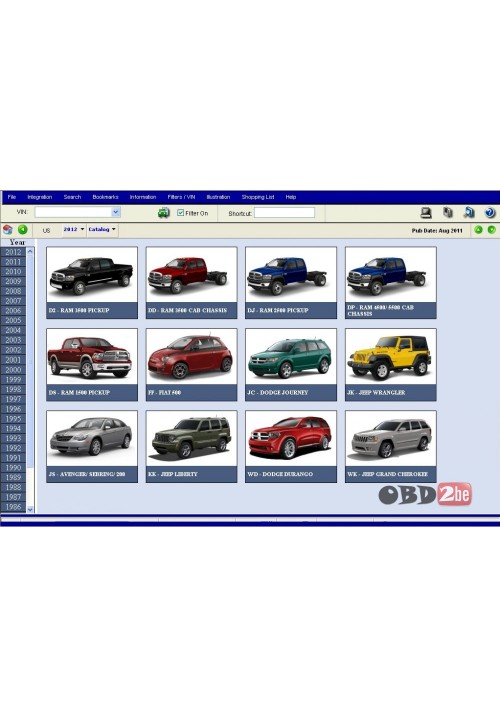Select the WK - JEEP GRAND CHEROKEE thumbnail
Image resolution: width=500 pixels, height=717 pixels.
[391, 446]
